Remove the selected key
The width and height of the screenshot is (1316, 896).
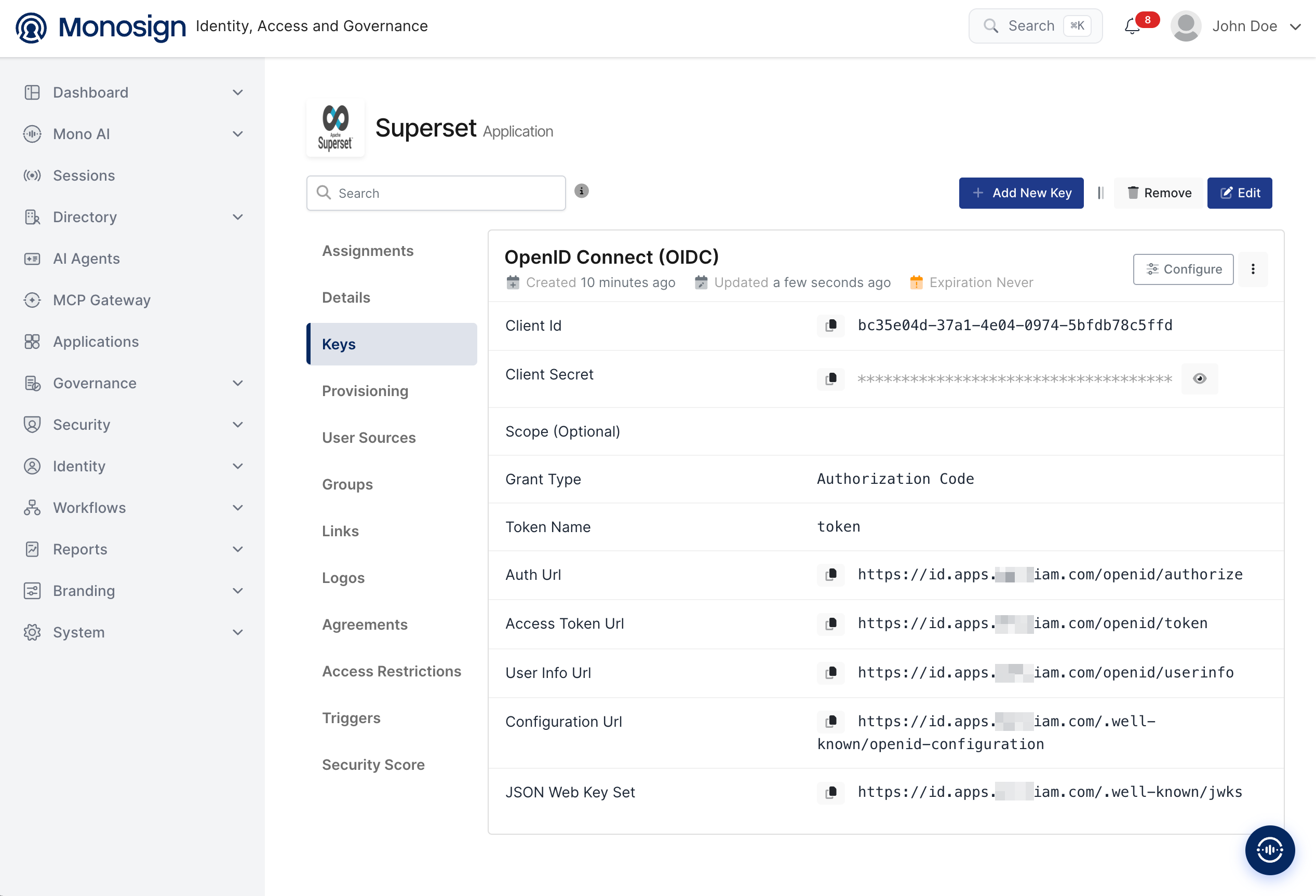tap(1159, 193)
